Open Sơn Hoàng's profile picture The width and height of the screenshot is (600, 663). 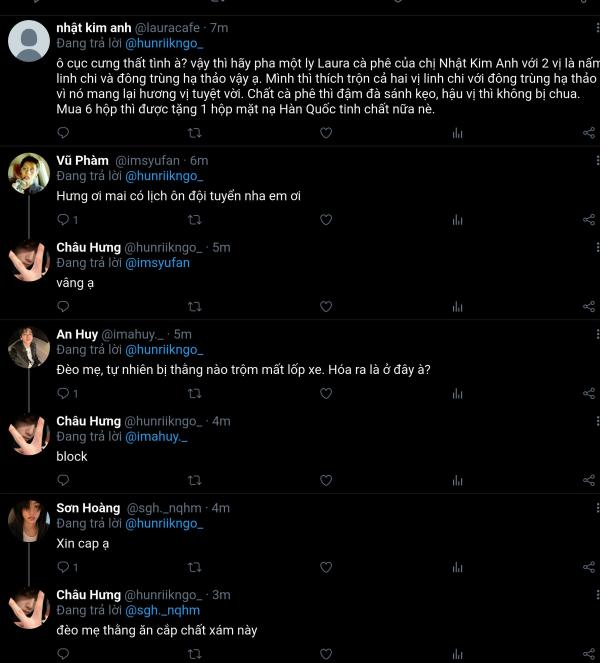pyautogui.click(x=29, y=521)
